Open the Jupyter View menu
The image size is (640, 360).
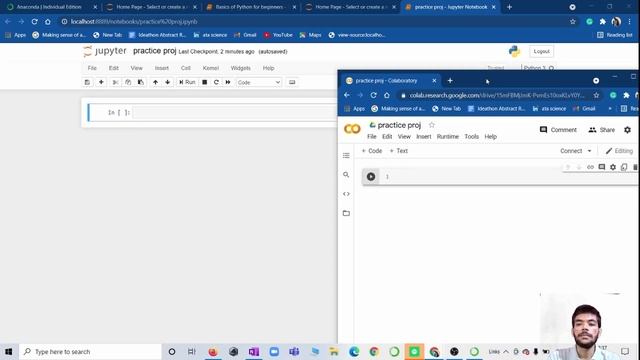(136, 68)
